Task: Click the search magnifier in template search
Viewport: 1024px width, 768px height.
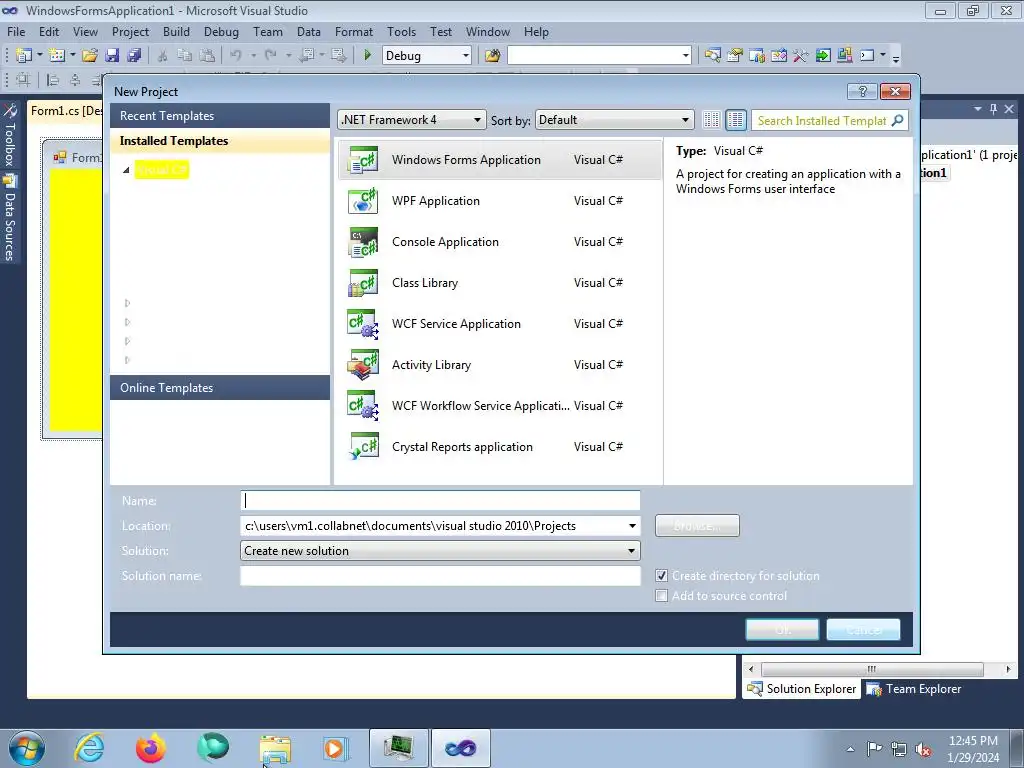Action: (x=897, y=120)
